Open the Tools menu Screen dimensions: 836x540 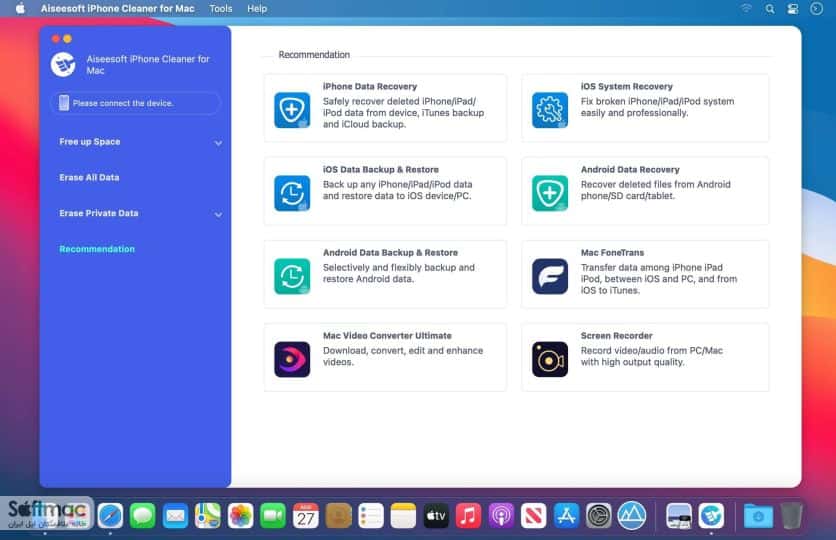point(221,9)
